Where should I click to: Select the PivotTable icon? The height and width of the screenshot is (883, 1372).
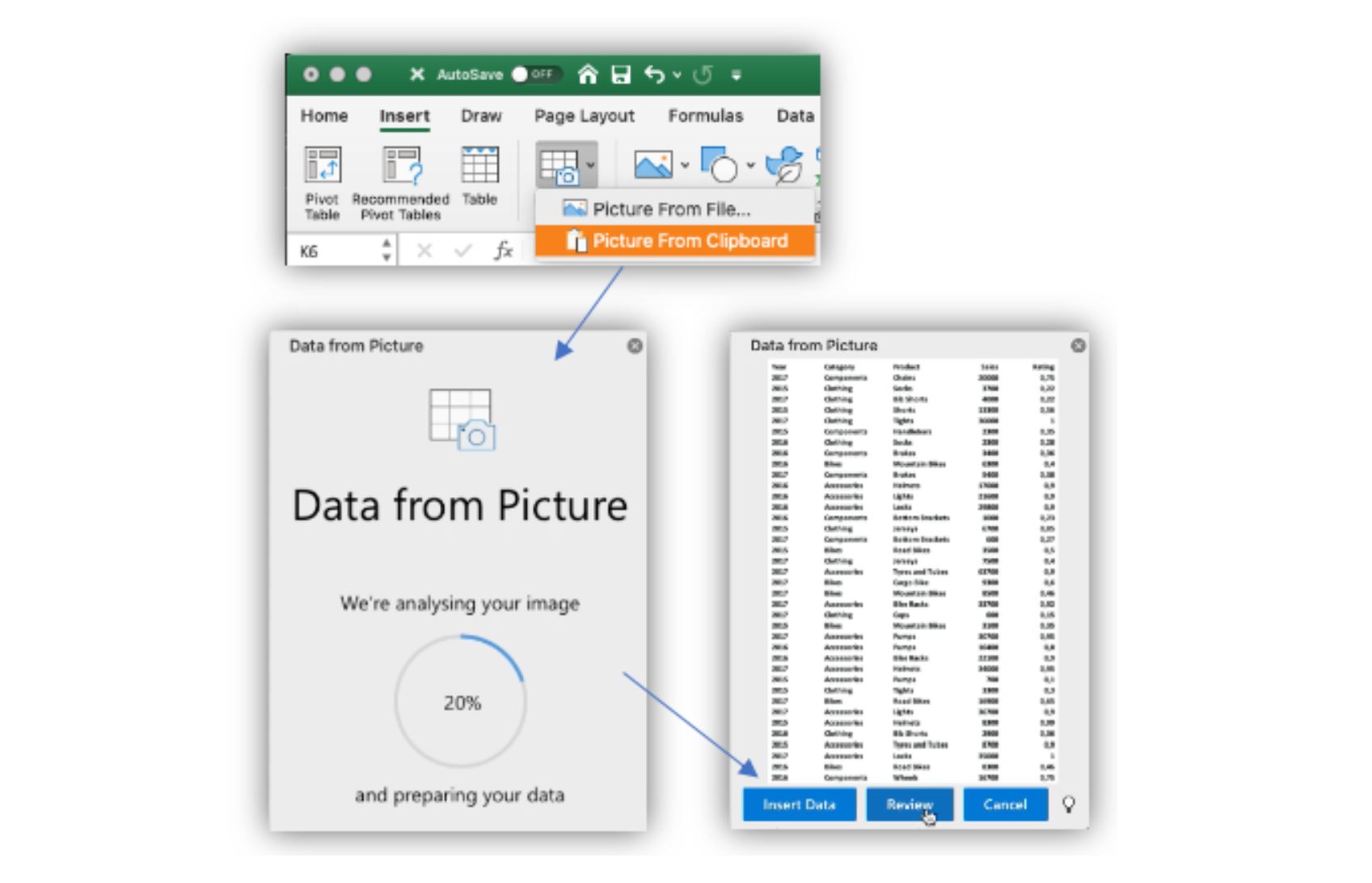click(323, 166)
